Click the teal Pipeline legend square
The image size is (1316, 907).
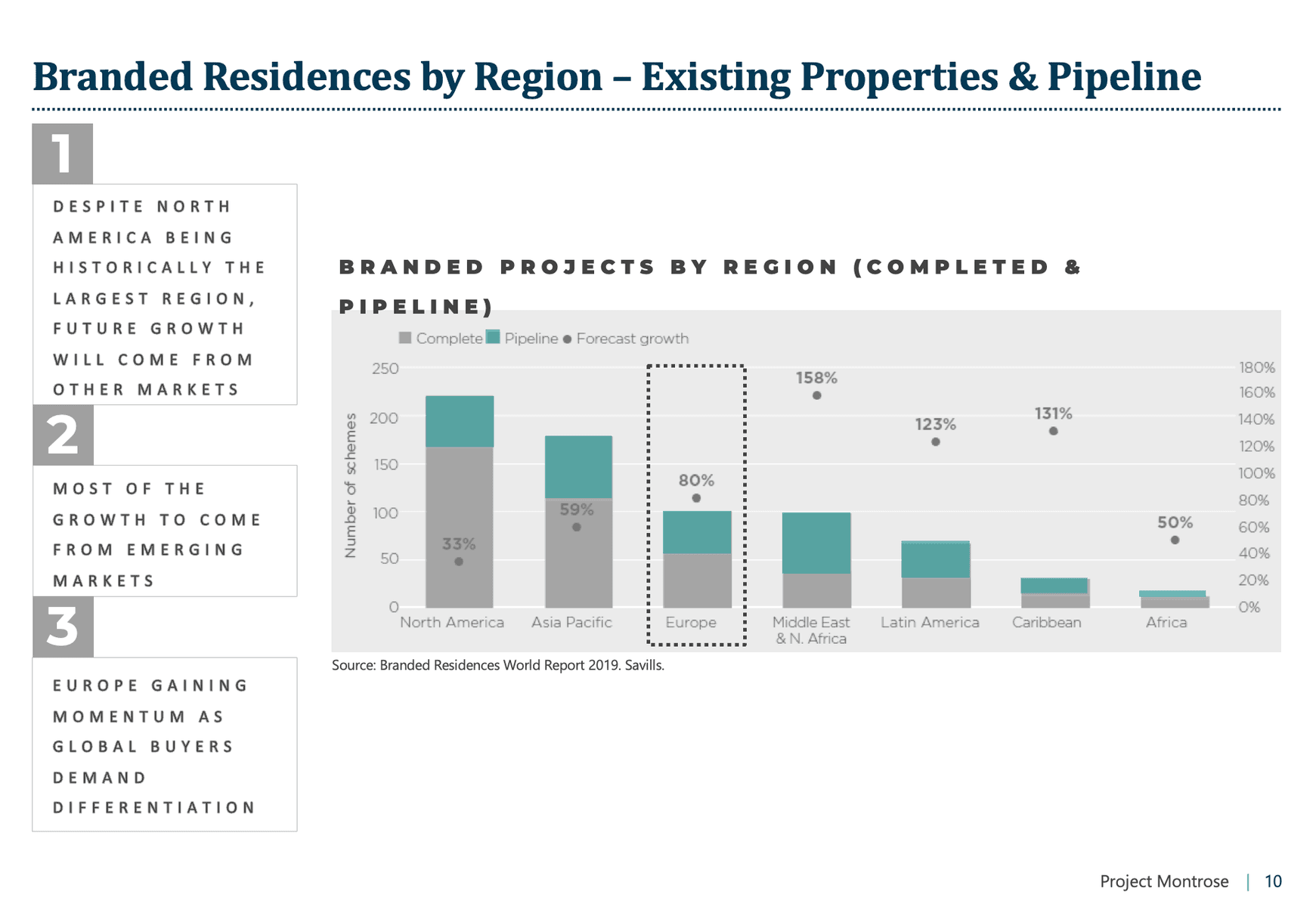(493, 337)
